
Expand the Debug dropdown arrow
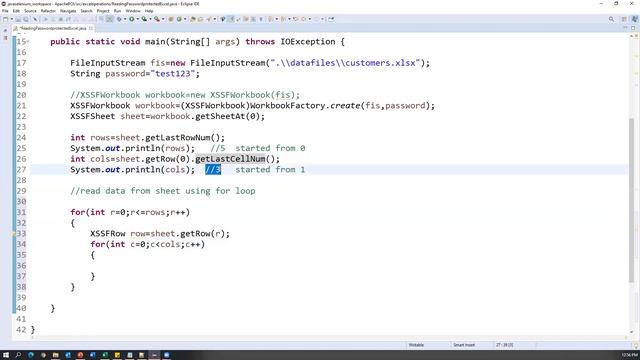tap(124, 19)
